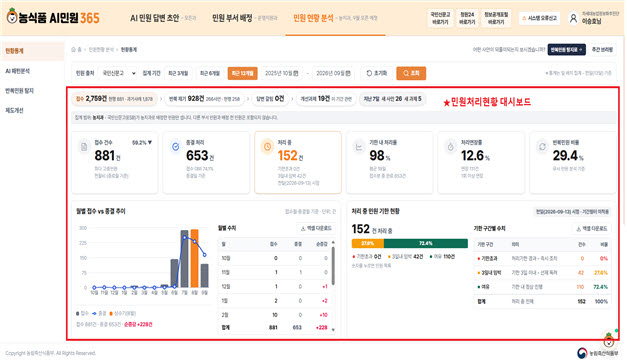Toggle 접수 legend item under chart
The image size is (627, 363).
[82, 313]
